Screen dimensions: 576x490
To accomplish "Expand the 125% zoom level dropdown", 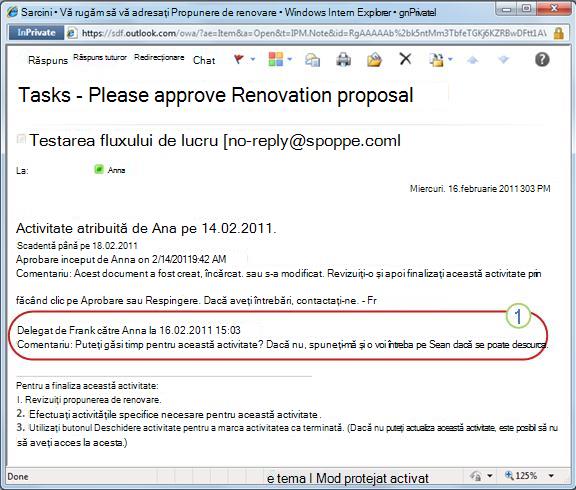I will (551, 476).
